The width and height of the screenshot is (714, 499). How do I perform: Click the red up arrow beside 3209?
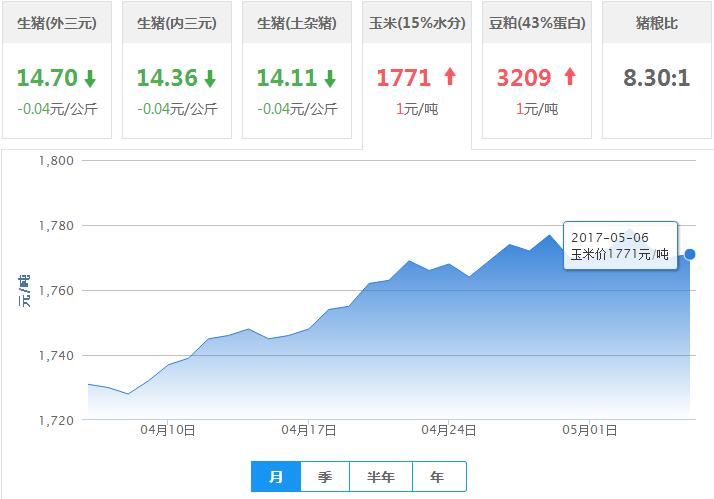point(570,76)
